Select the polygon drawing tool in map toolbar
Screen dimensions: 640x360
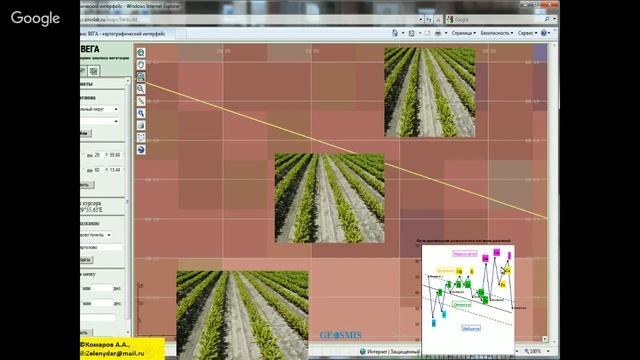141,138
